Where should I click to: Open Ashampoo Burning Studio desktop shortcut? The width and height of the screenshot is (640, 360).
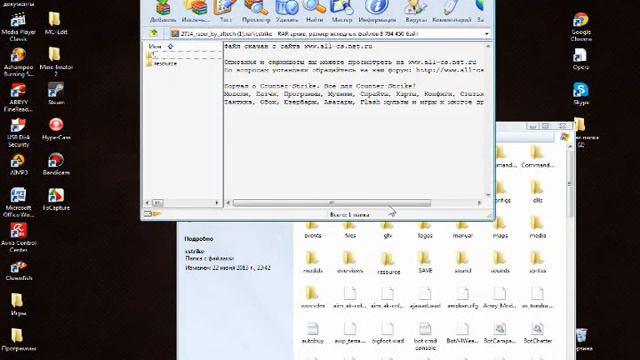[x=18, y=62]
